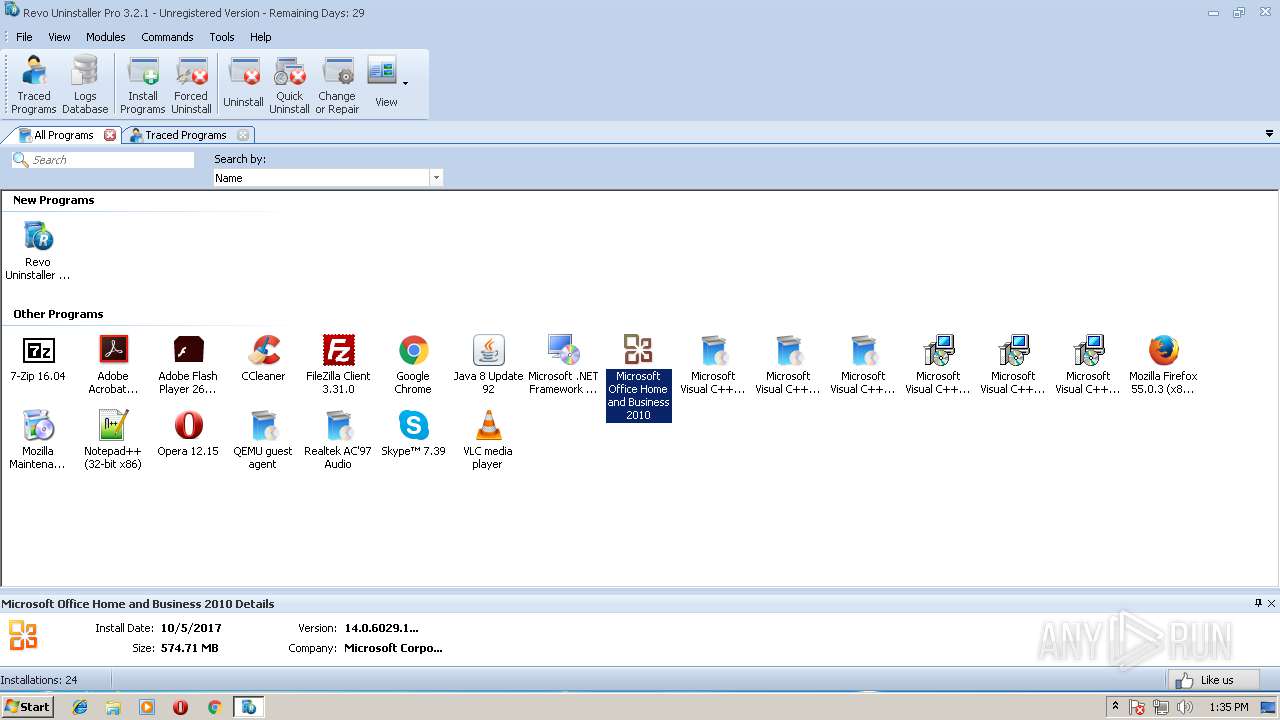Launch the Forced Uninstall tool
Viewport: 1280px width, 720px height.
191,85
